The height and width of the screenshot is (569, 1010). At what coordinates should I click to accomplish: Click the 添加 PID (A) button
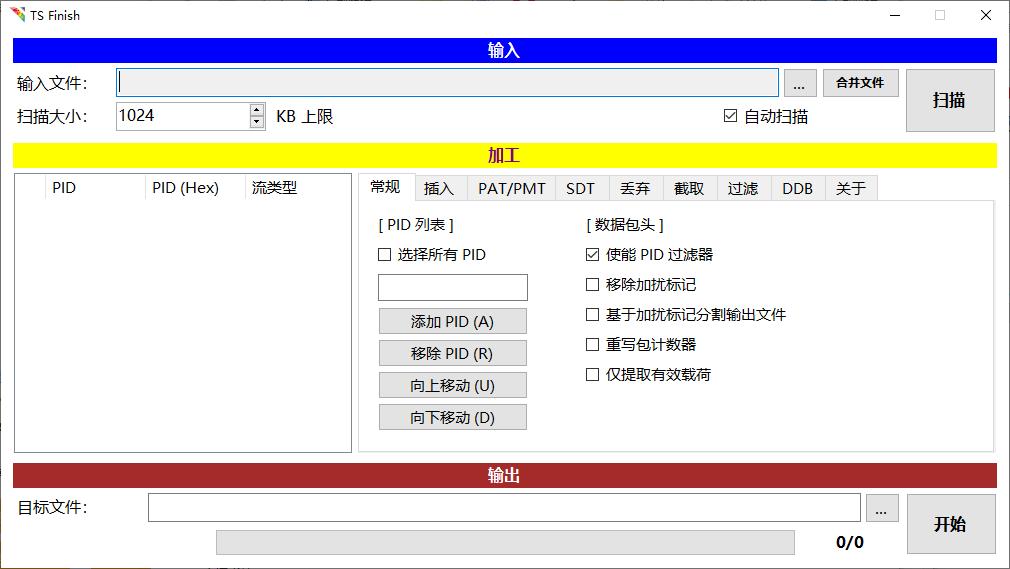click(453, 321)
